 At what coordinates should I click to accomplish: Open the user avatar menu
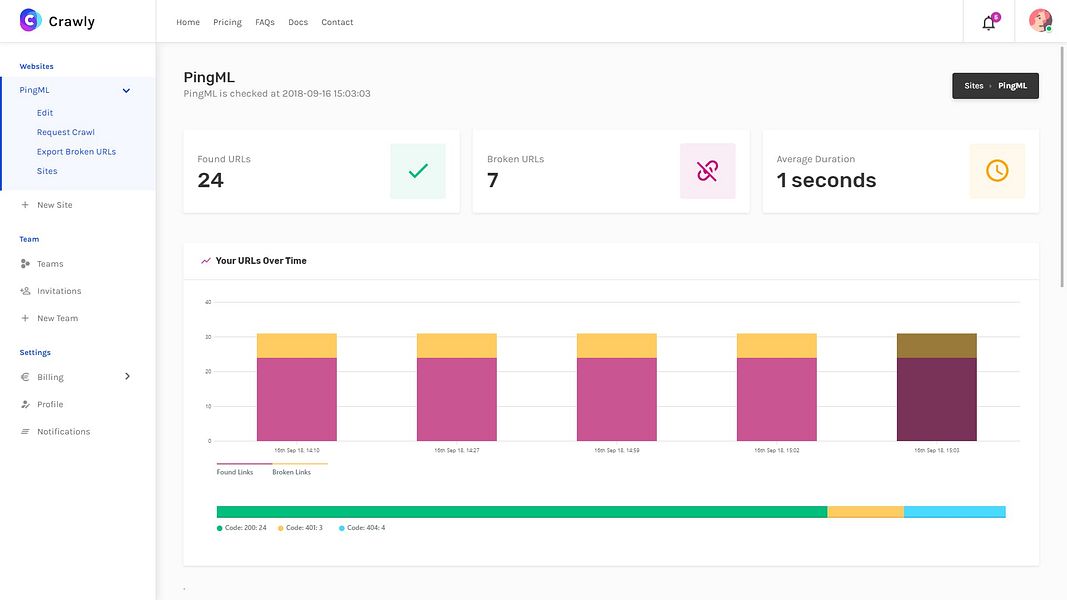1040,21
